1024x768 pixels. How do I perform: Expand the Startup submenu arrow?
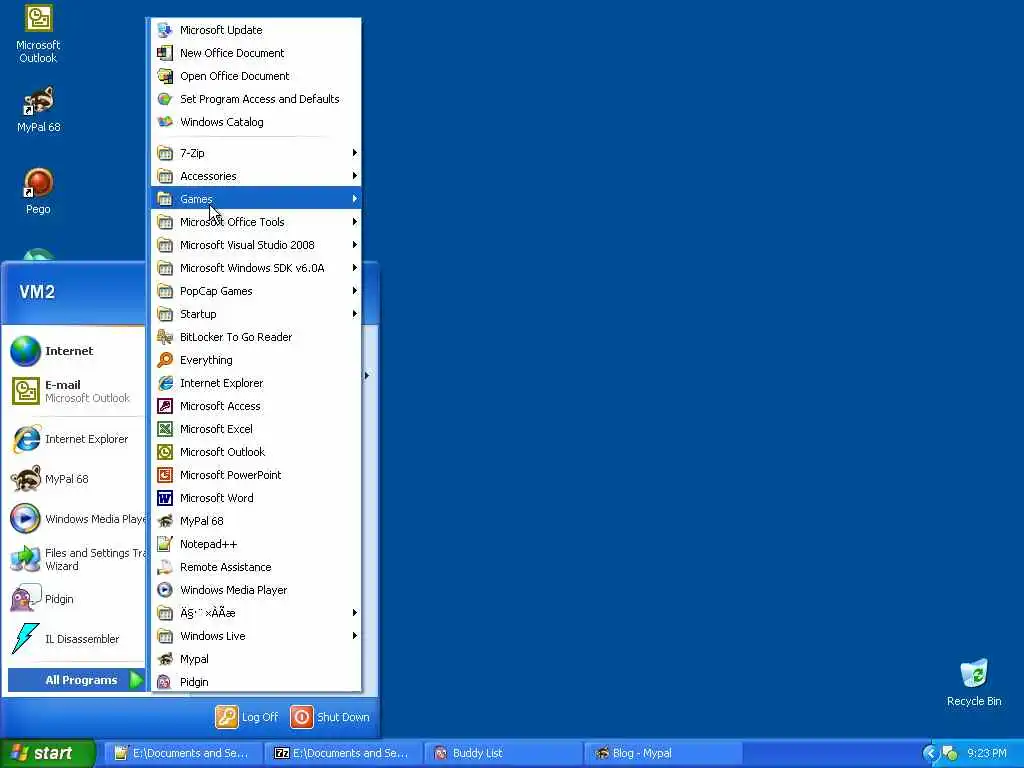pyautogui.click(x=355, y=313)
